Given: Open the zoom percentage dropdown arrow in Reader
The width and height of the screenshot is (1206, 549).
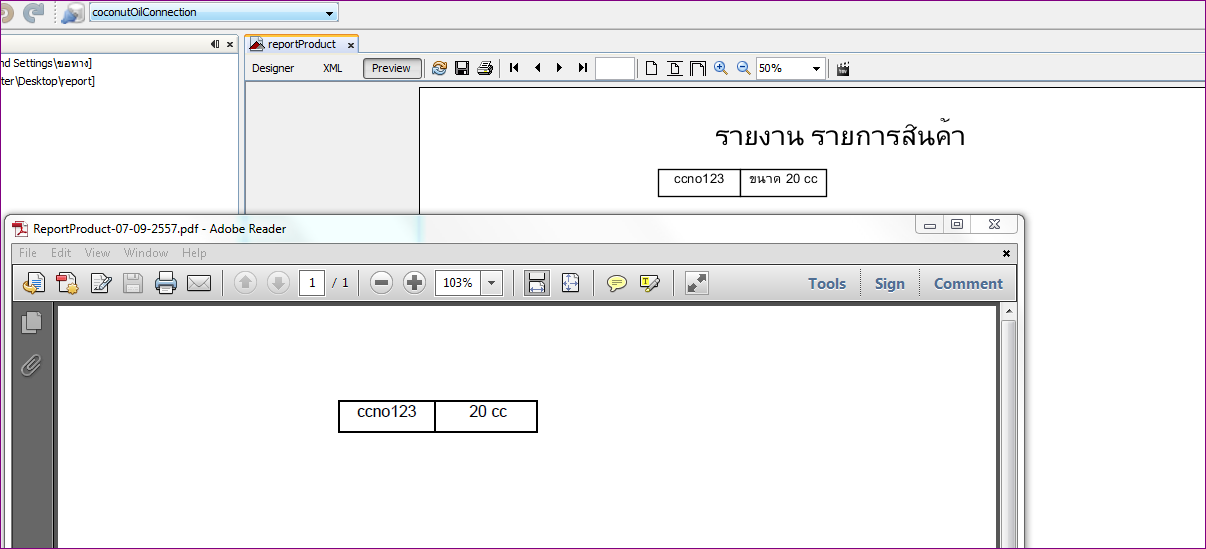Looking at the screenshot, I should tap(491, 283).
